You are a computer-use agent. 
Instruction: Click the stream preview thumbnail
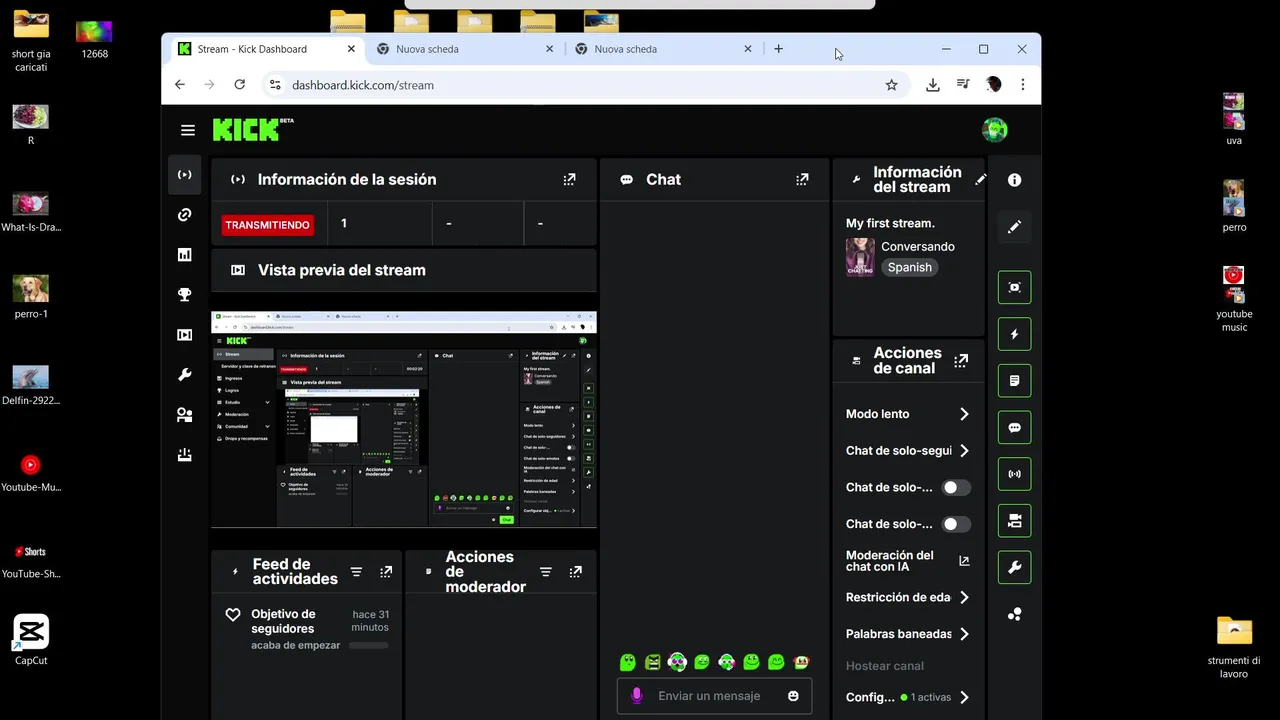404,419
